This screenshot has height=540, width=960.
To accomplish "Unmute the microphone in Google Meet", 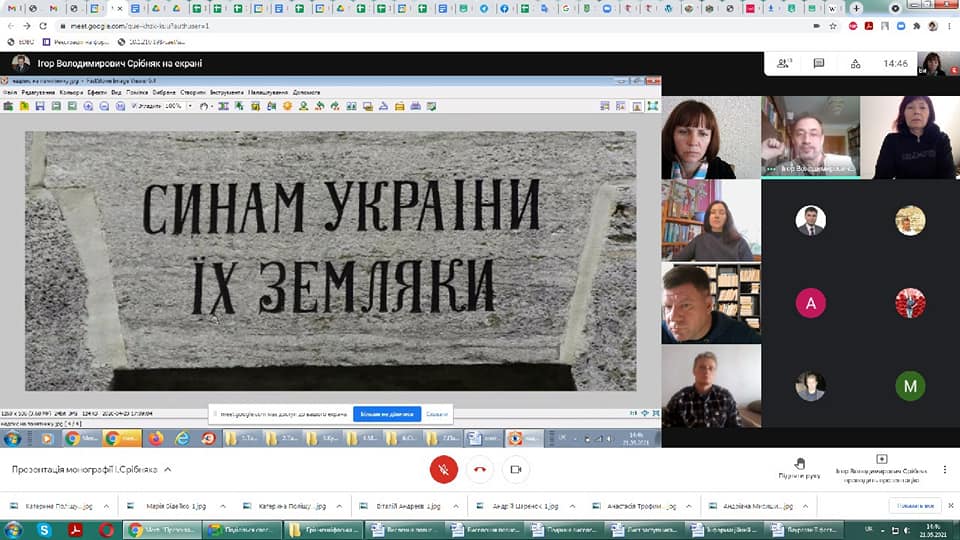I will pos(443,469).
